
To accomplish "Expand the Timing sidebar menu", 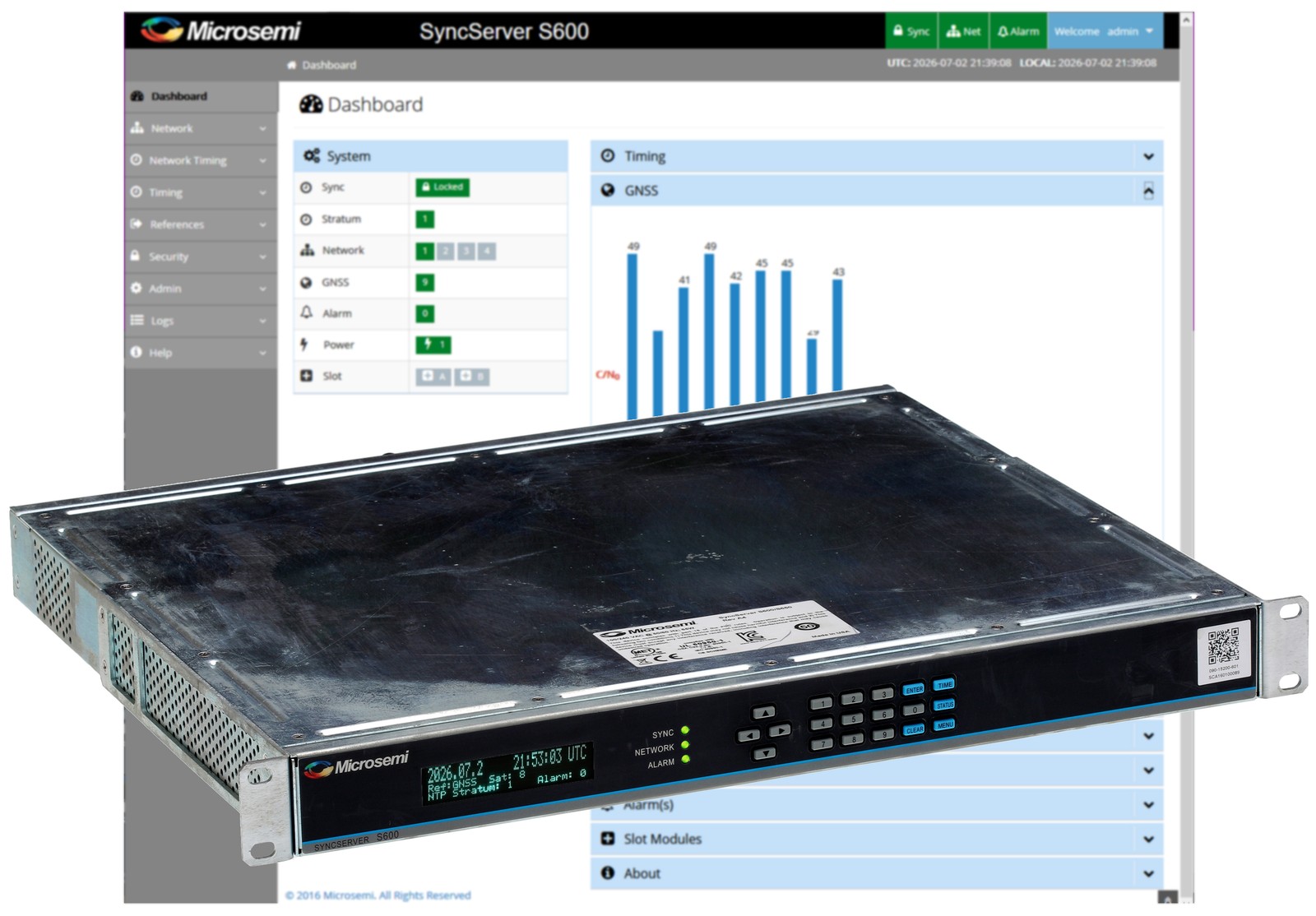I will tap(202, 192).
